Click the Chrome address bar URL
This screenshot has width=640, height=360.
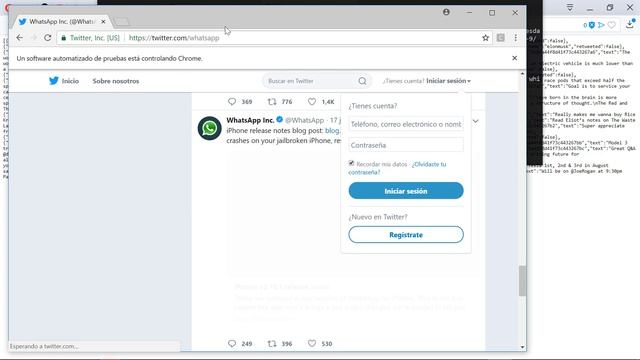tap(174, 38)
